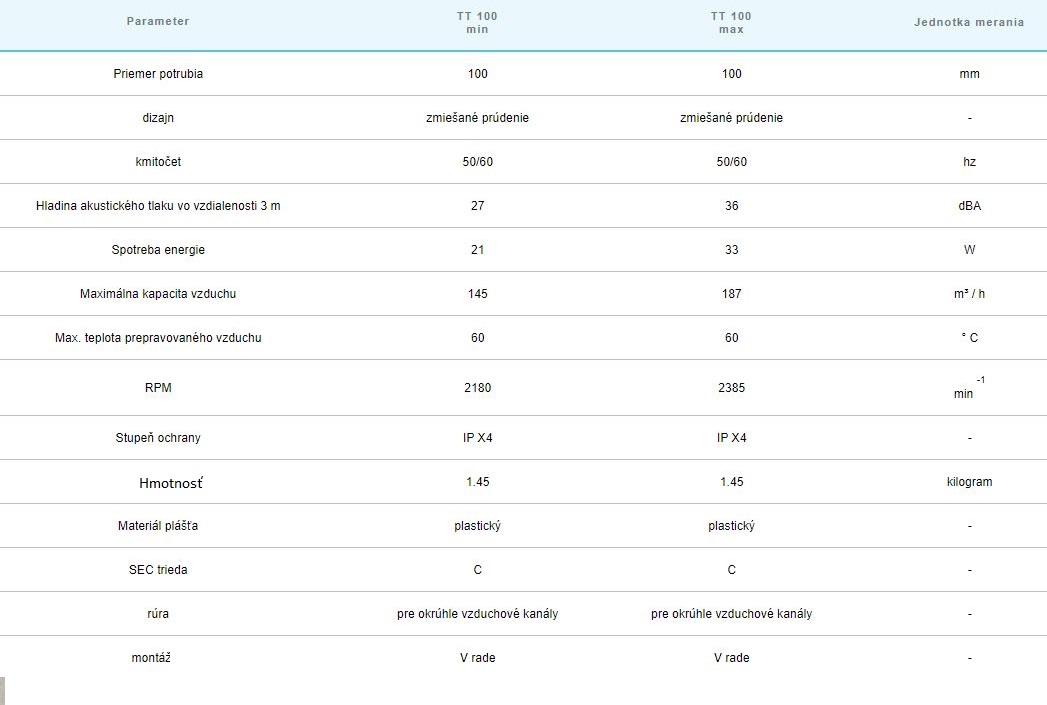The image size is (1047, 705).
Task: Select the 'Priemer potrubia' row label
Action: pyautogui.click(x=158, y=74)
